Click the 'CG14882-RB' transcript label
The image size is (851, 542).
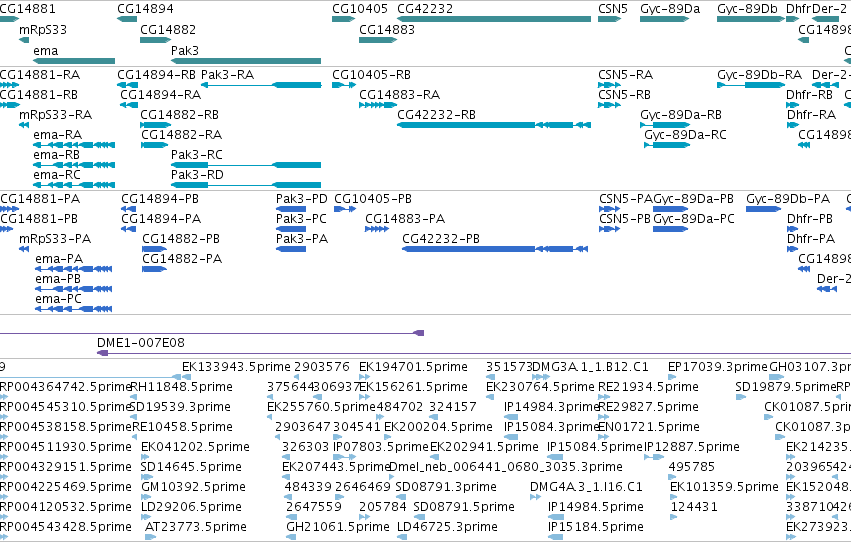point(179,115)
